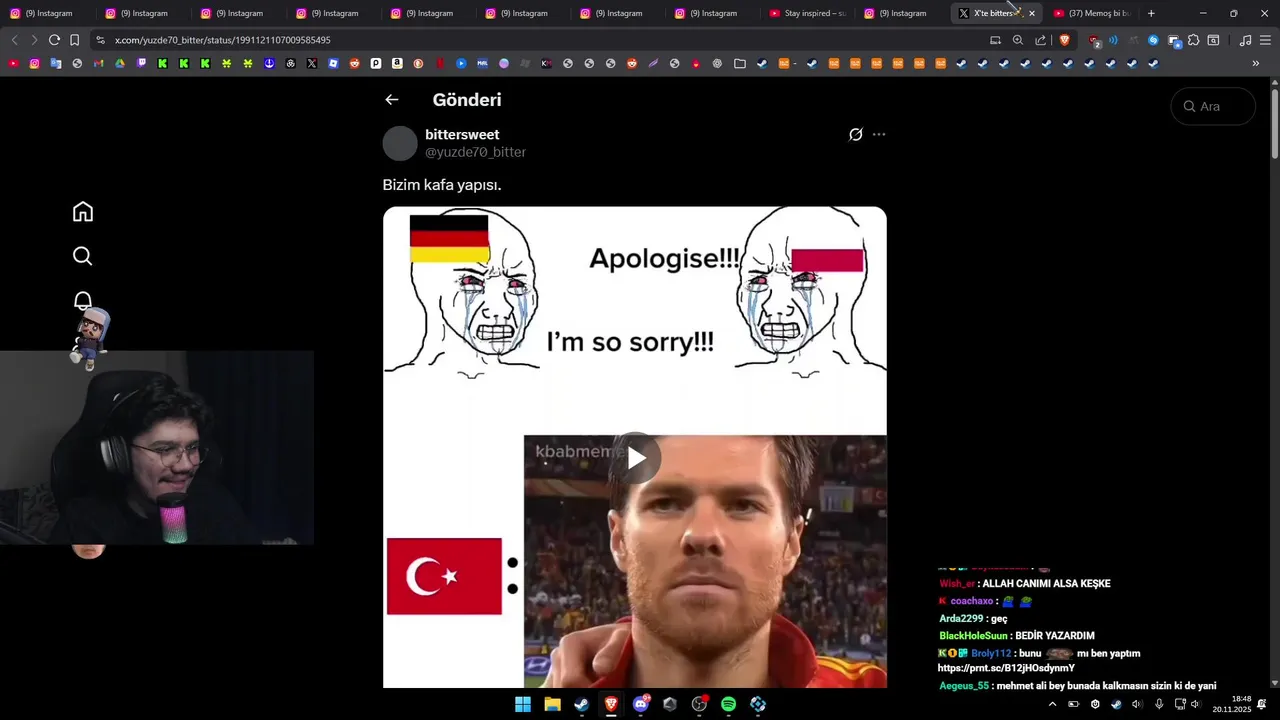Open the X bookmark in bookmarks bar

[x=312, y=63]
